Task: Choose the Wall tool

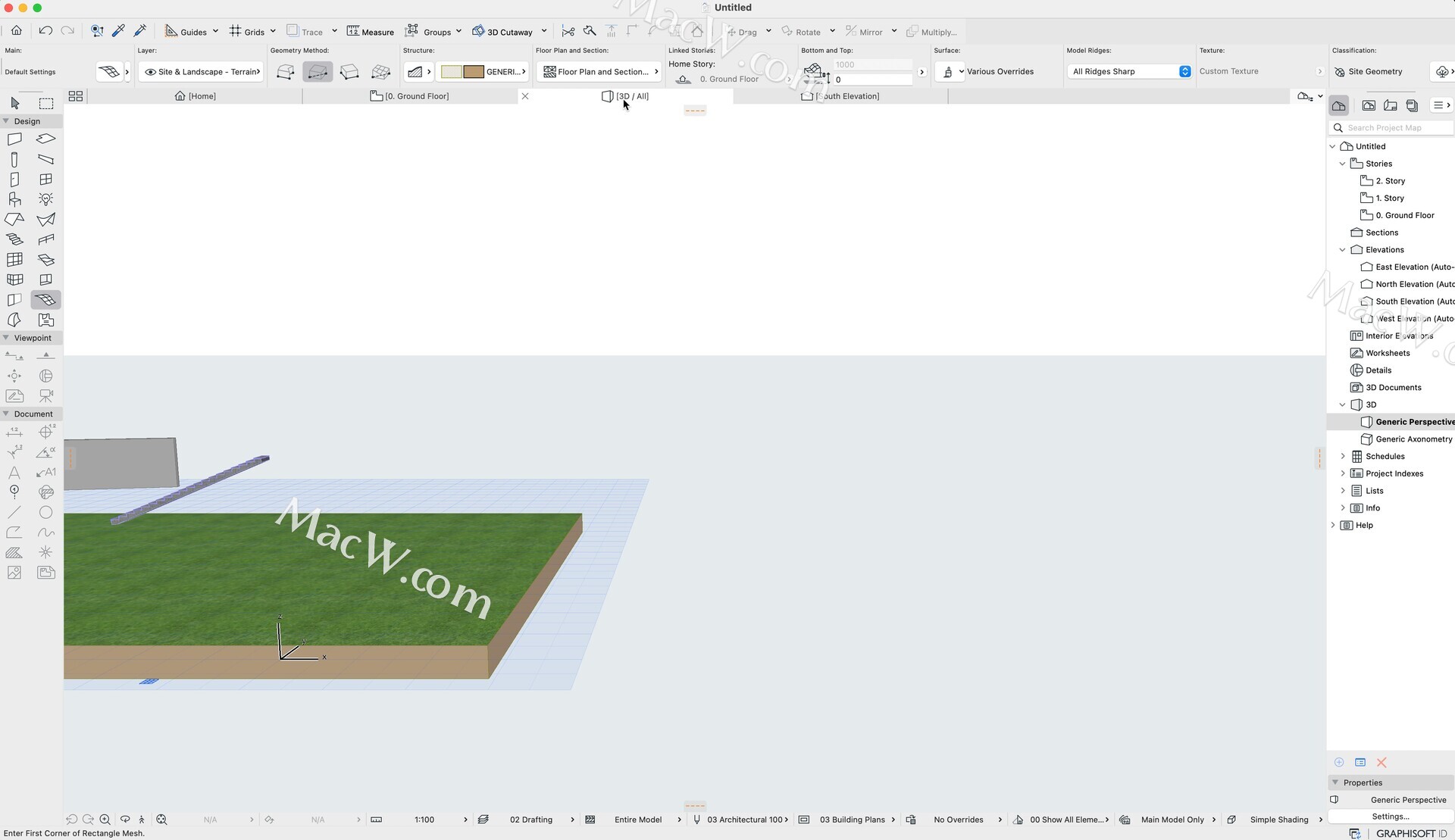Action: point(14,139)
